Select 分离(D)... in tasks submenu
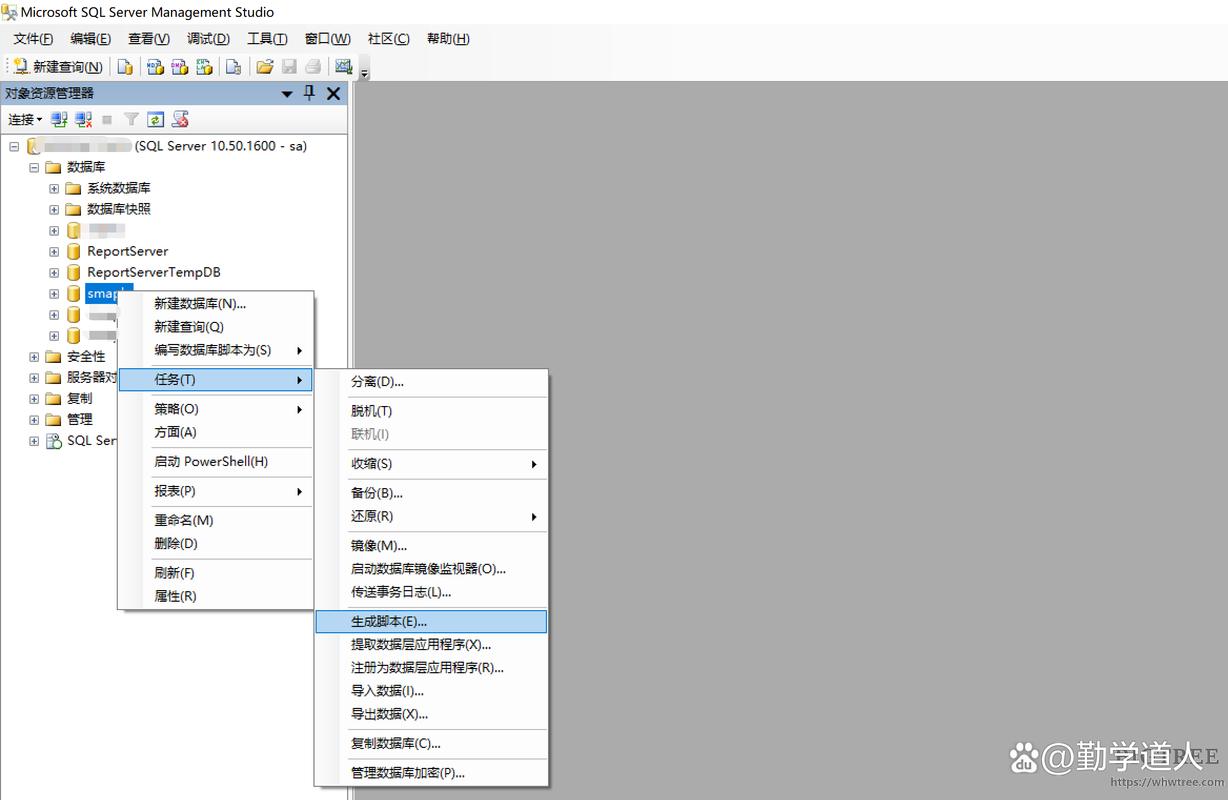 [x=431, y=382]
